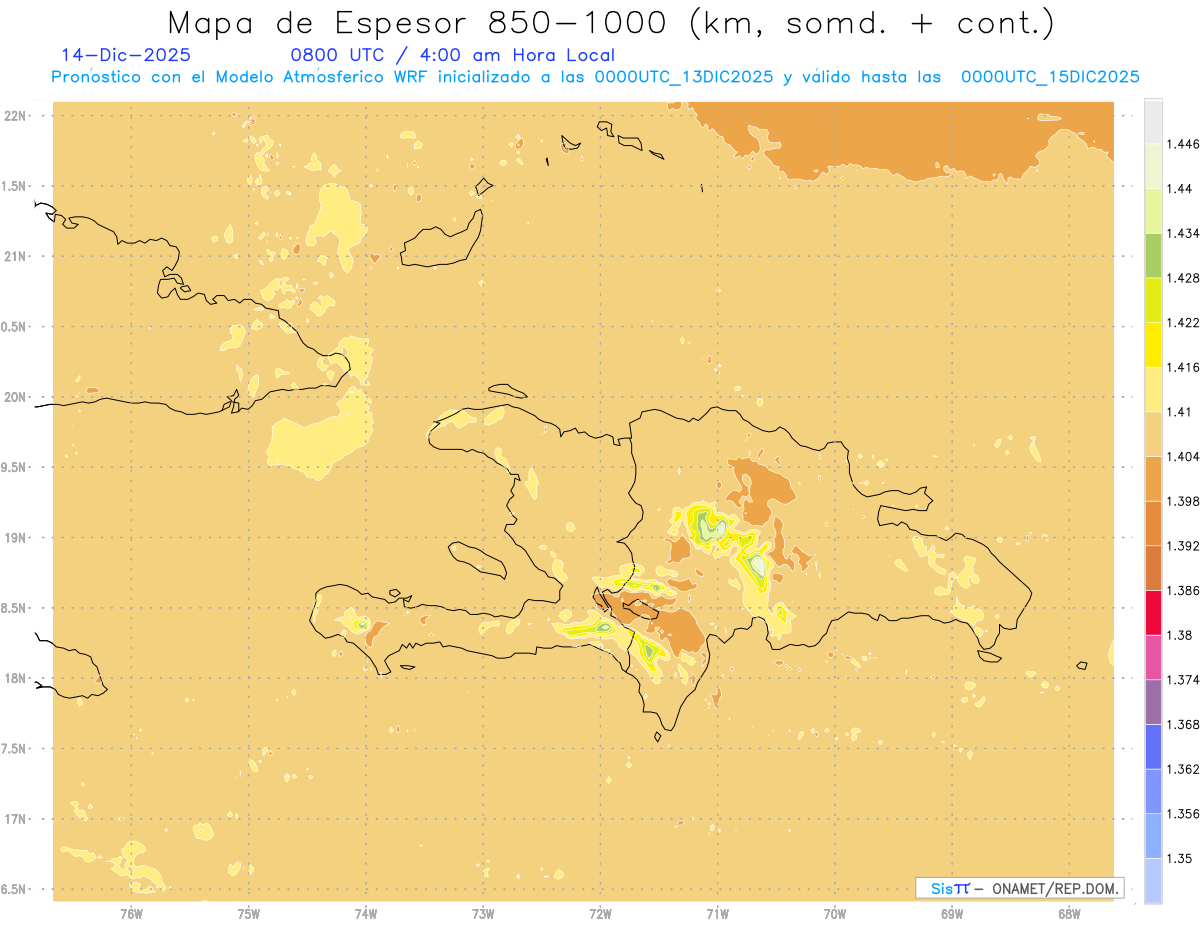Click the palest blue band below 1.35
This screenshot has width=1200, height=927.
(x=1153, y=881)
